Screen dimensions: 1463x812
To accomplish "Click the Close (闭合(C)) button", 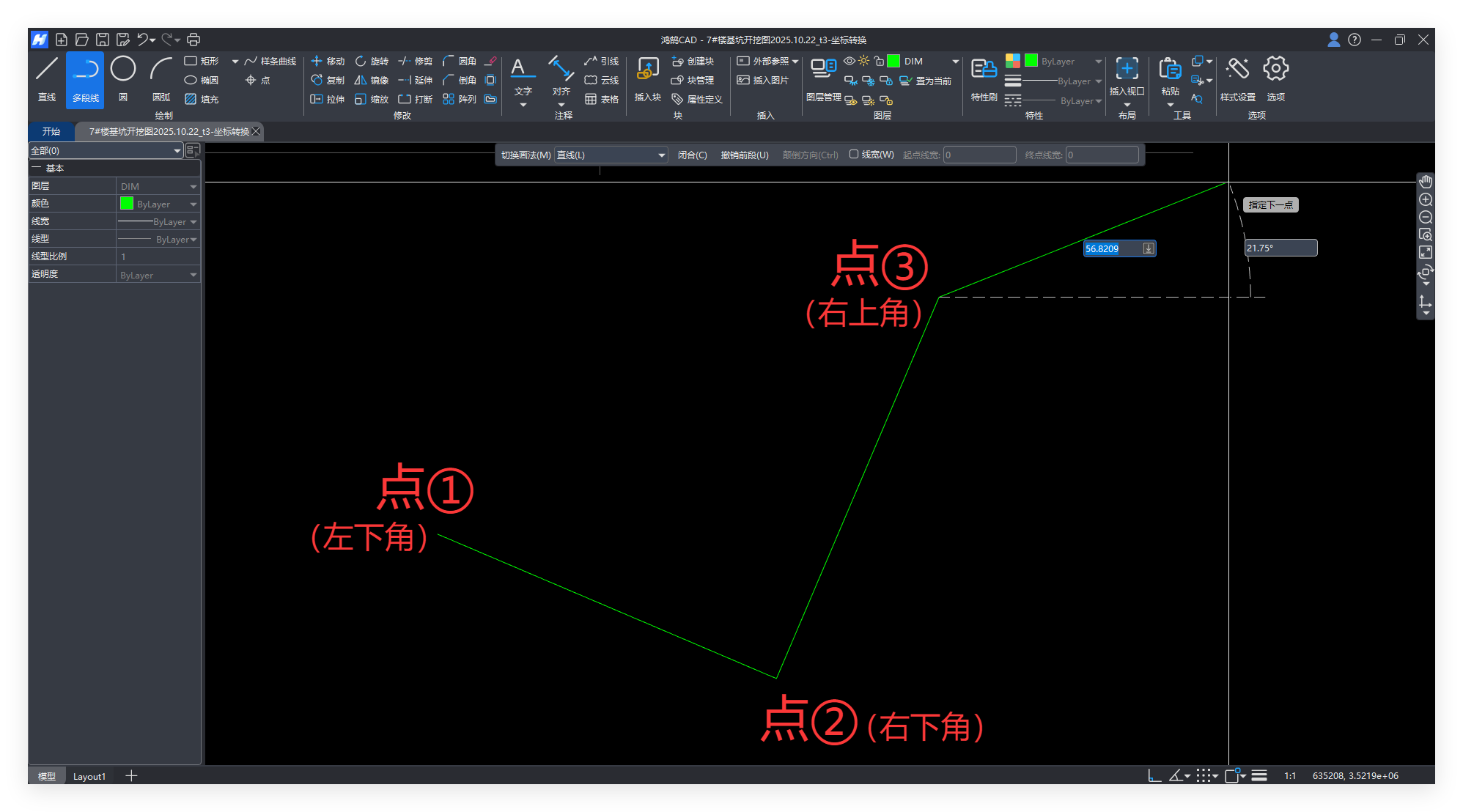I will 692,155.
